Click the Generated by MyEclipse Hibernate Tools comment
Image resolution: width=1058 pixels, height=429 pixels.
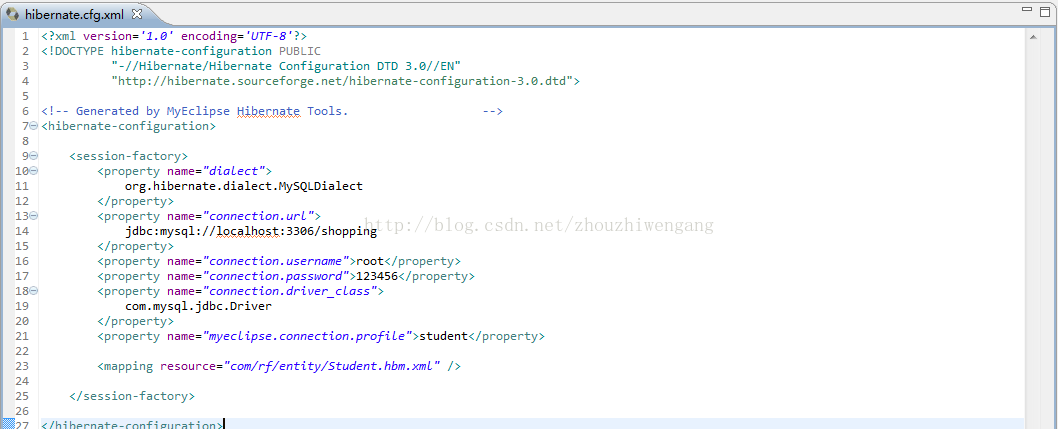[272, 111]
